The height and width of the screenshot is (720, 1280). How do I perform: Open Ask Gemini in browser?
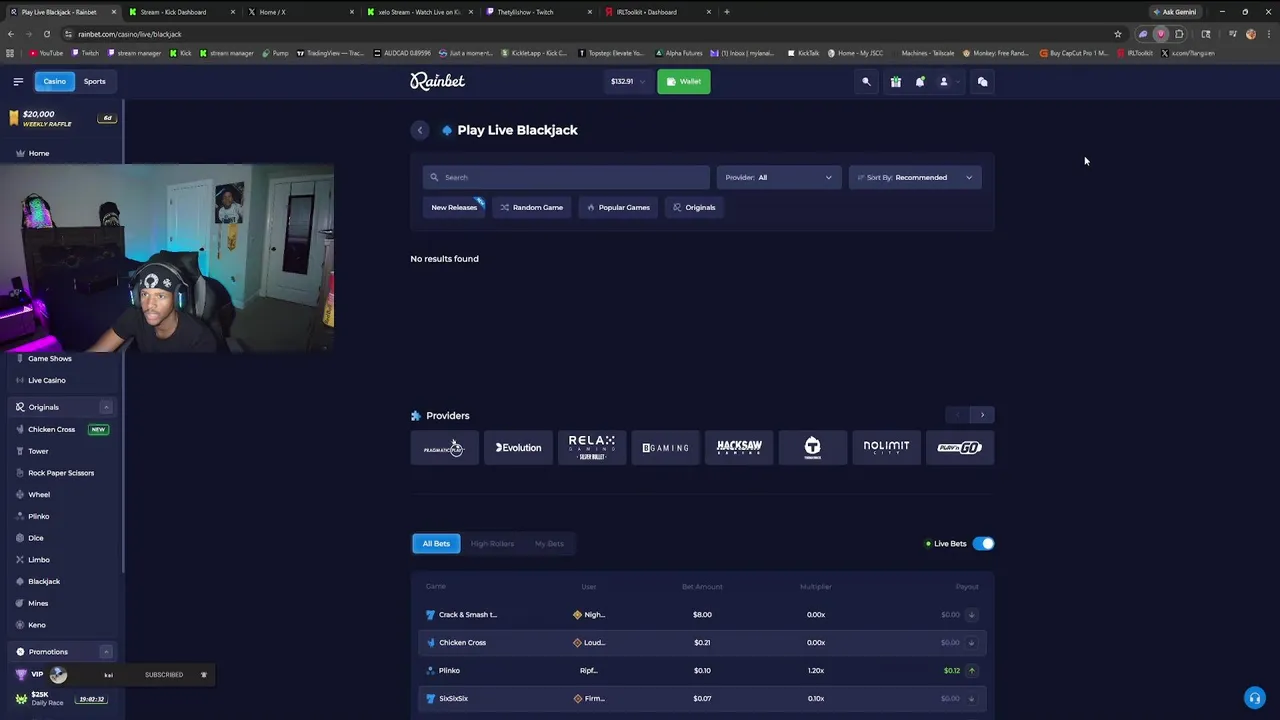1174,12
